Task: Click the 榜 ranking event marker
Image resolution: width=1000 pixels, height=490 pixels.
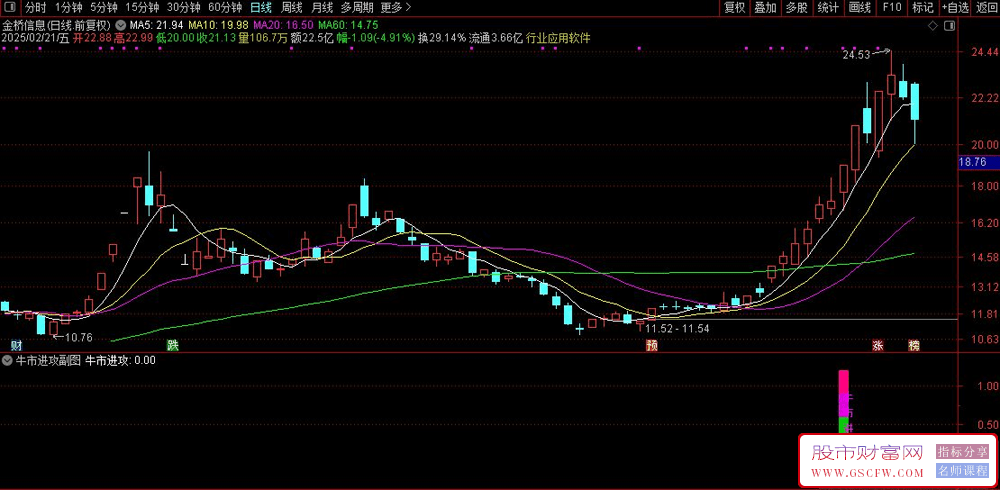Action: [x=915, y=346]
